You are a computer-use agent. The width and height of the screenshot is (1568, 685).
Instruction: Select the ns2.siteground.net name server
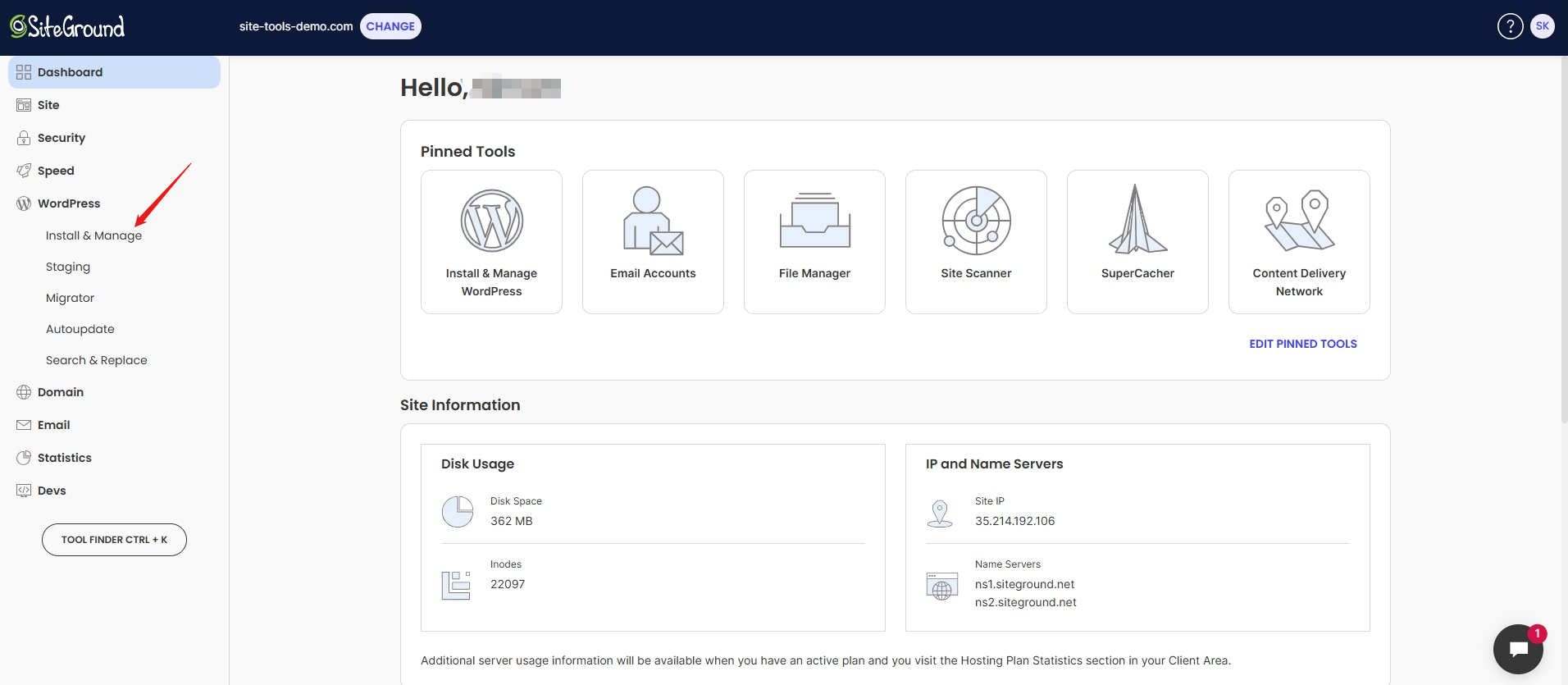tap(1025, 602)
